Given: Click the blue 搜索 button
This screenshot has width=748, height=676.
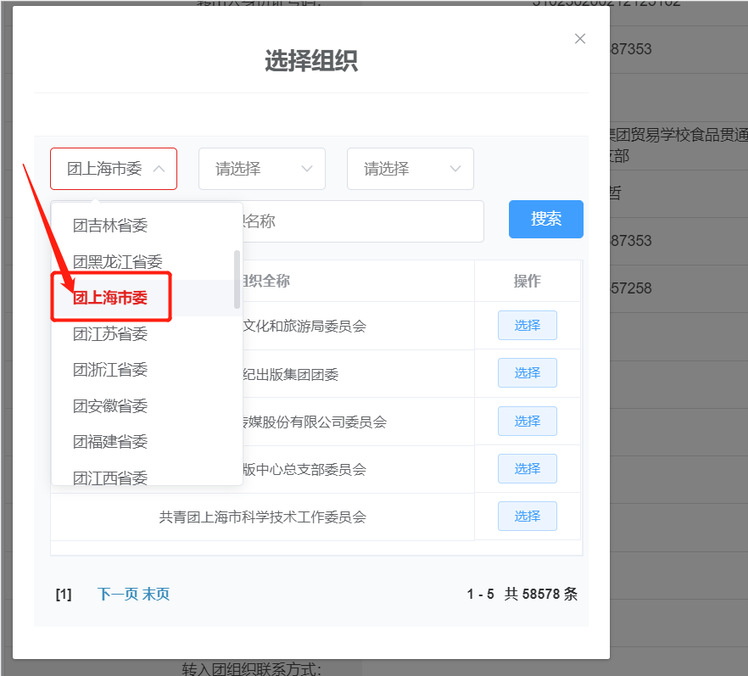Looking at the screenshot, I should [546, 219].
